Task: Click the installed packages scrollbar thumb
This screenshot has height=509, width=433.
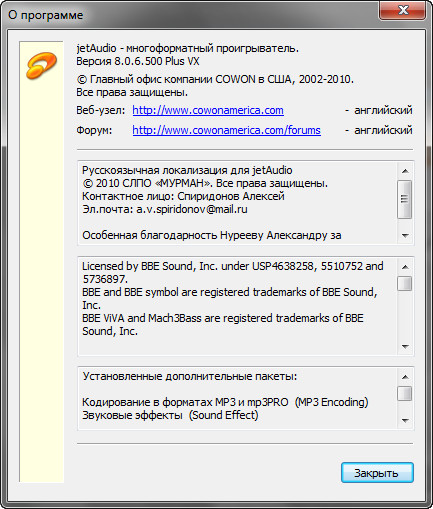Action: [x=405, y=393]
